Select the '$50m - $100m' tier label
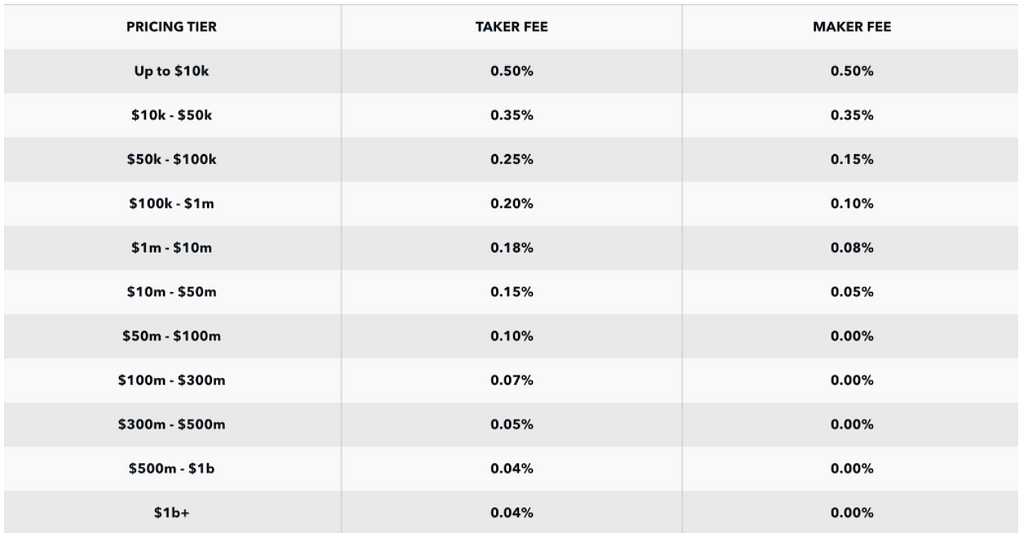 click(171, 336)
